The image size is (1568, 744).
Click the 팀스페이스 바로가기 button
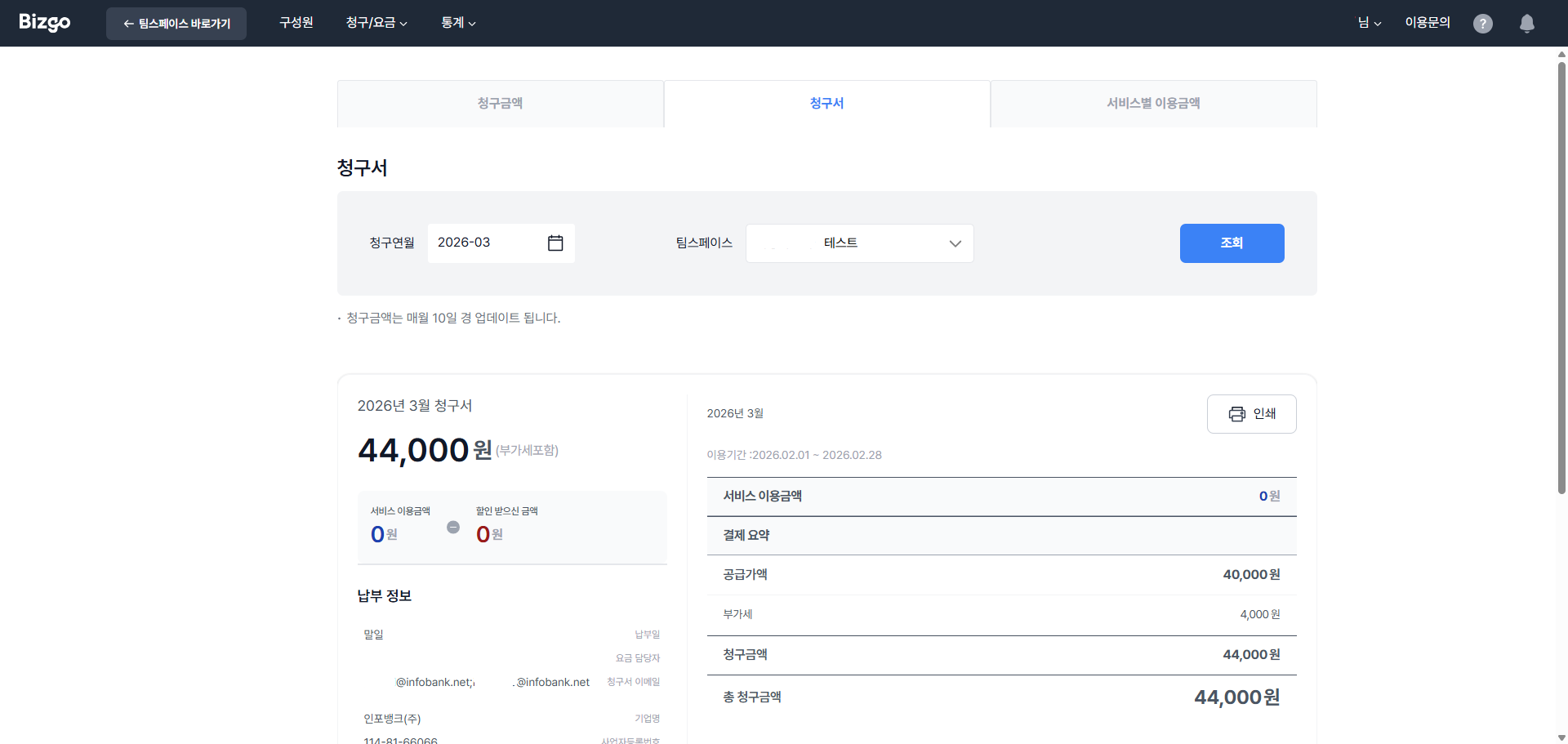pyautogui.click(x=176, y=23)
